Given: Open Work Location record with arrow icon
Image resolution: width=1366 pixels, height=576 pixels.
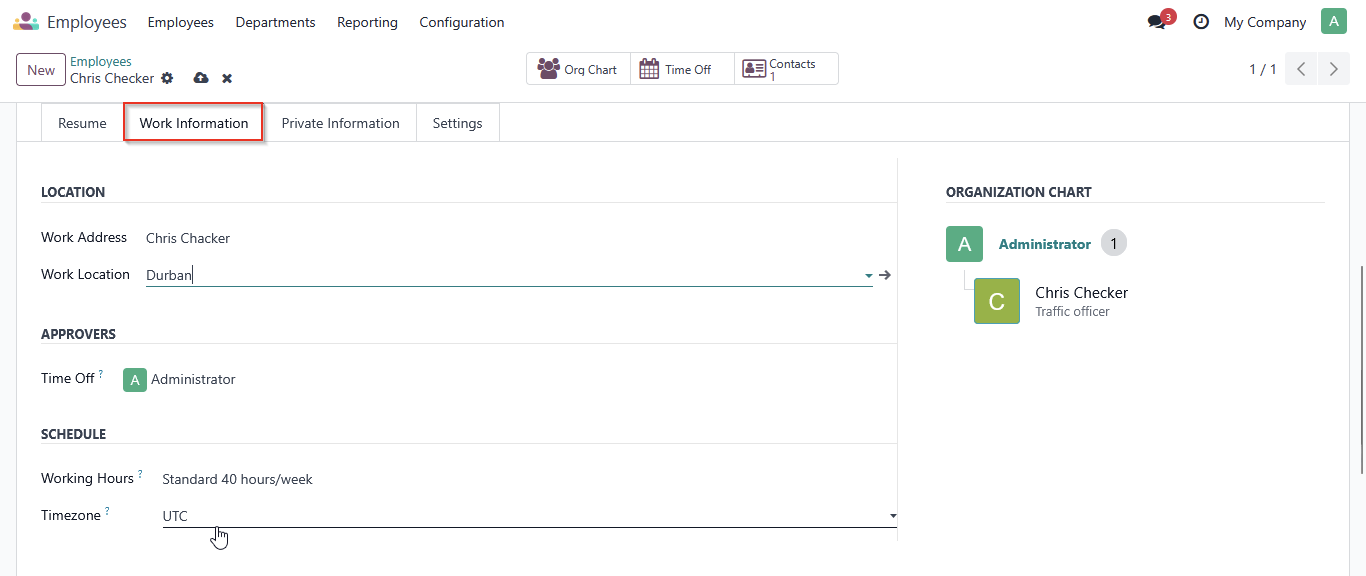Looking at the screenshot, I should point(885,275).
